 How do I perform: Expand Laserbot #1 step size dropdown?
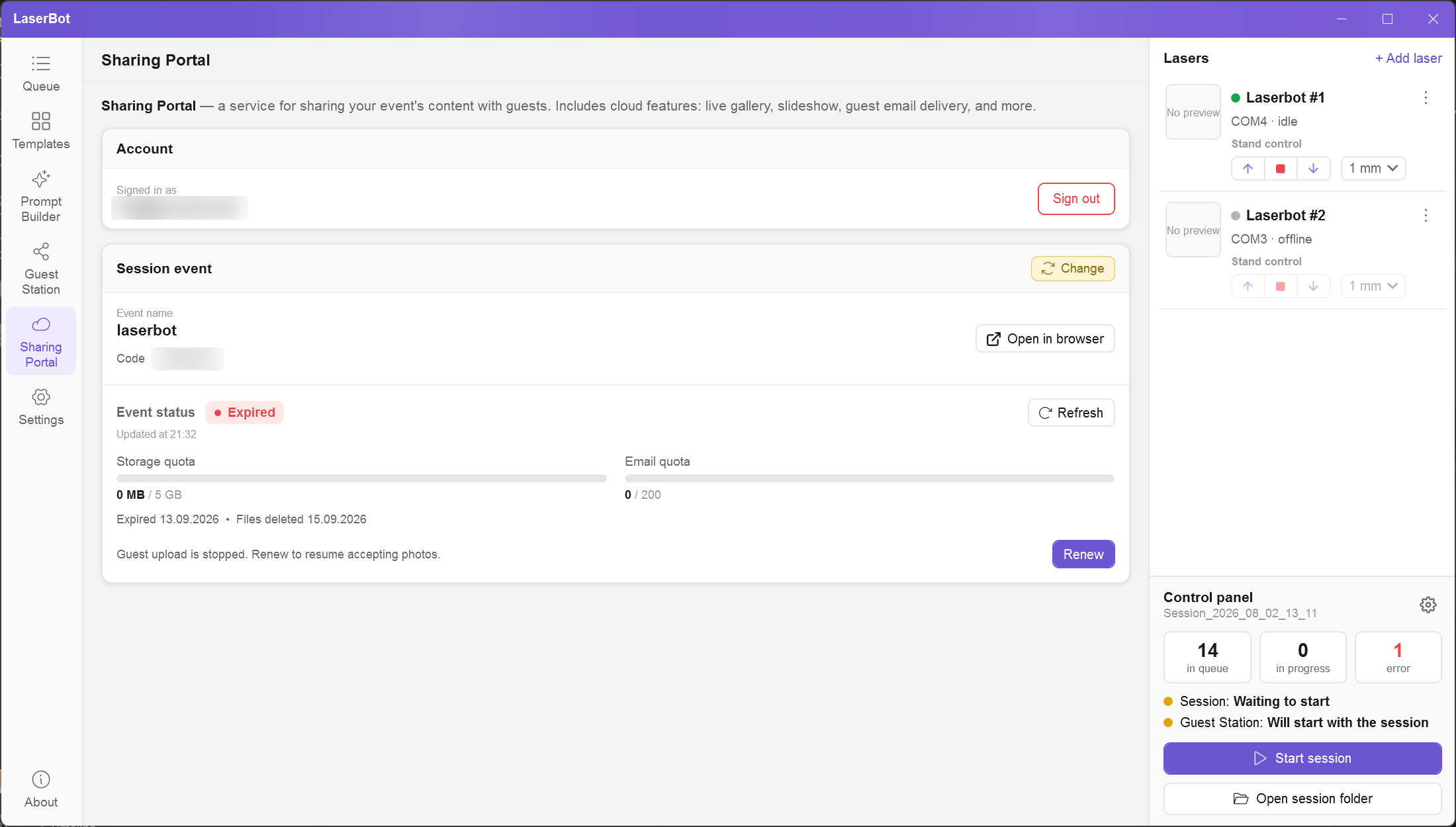coord(1373,169)
